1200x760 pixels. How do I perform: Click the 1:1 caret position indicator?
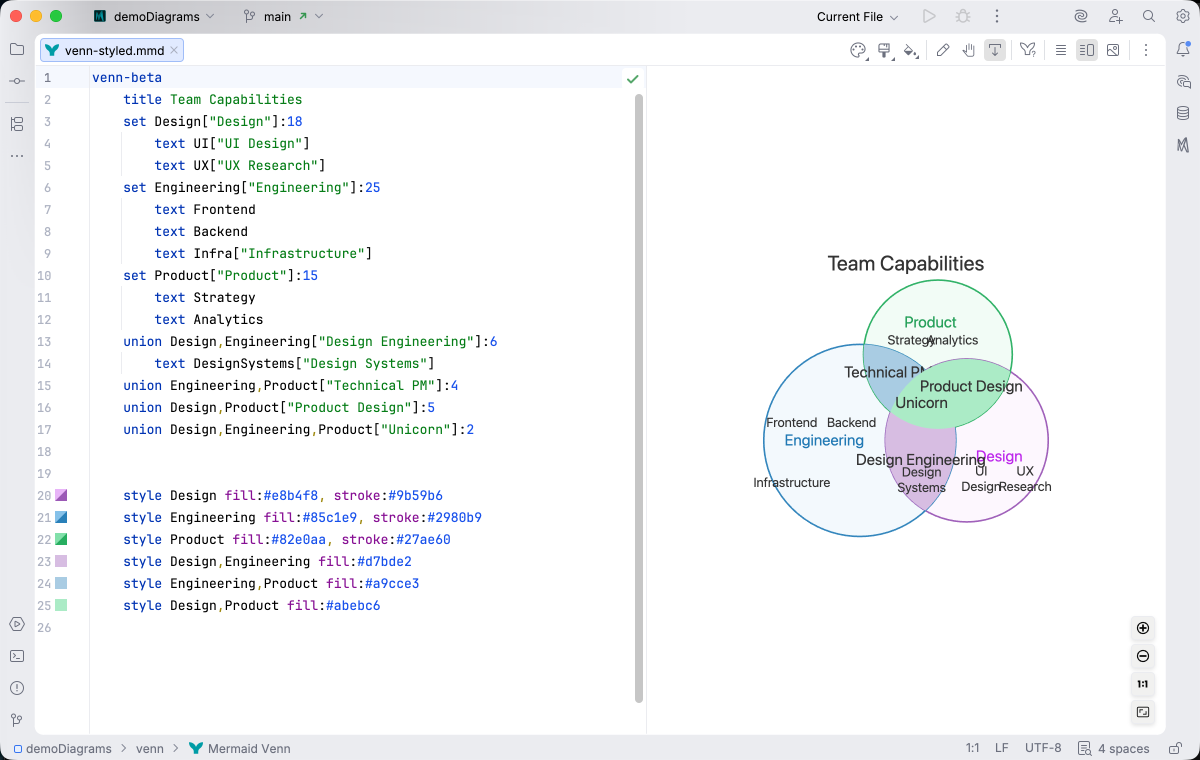pyautogui.click(x=972, y=748)
